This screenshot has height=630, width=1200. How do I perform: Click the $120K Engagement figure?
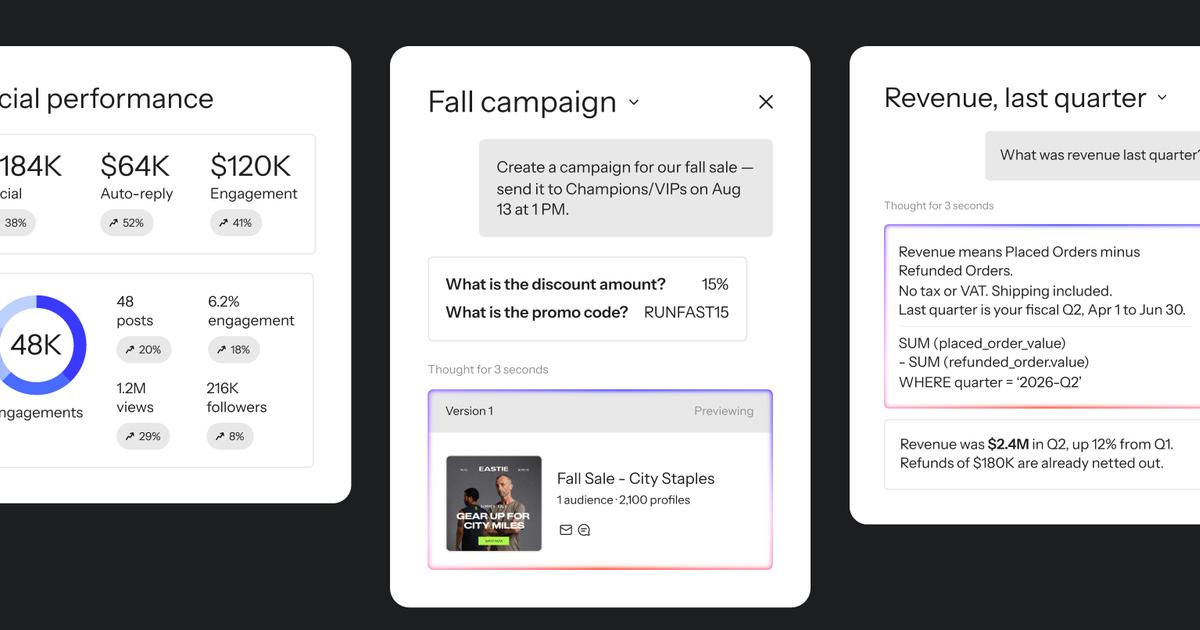click(250, 165)
